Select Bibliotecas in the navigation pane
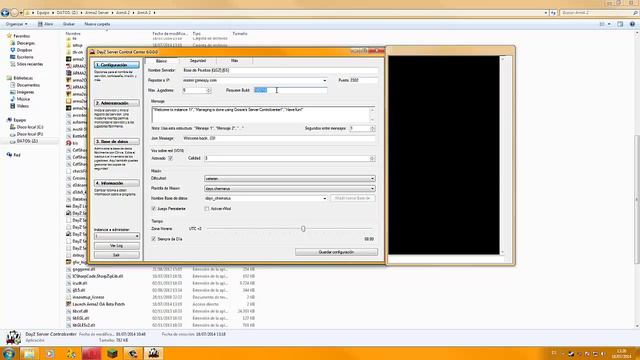 [x=23, y=78]
